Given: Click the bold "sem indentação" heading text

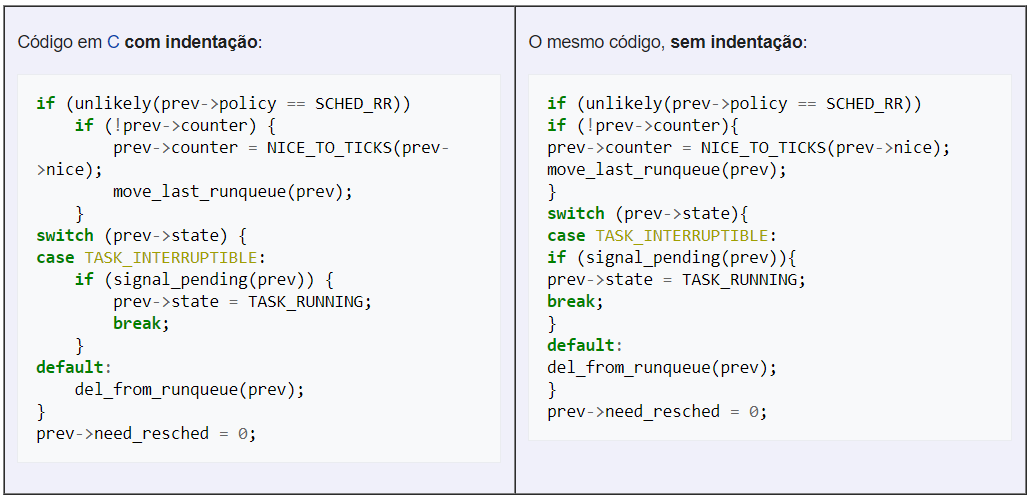Looking at the screenshot, I should pyautogui.click(x=736, y=43).
